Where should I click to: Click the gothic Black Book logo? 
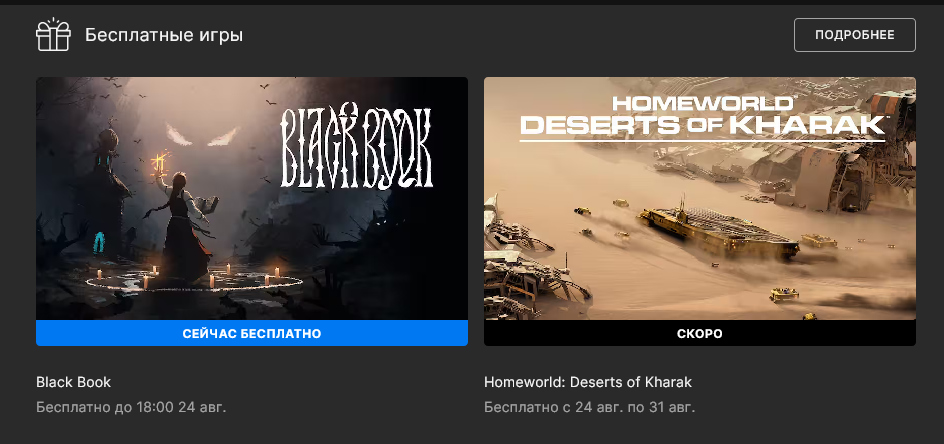356,146
